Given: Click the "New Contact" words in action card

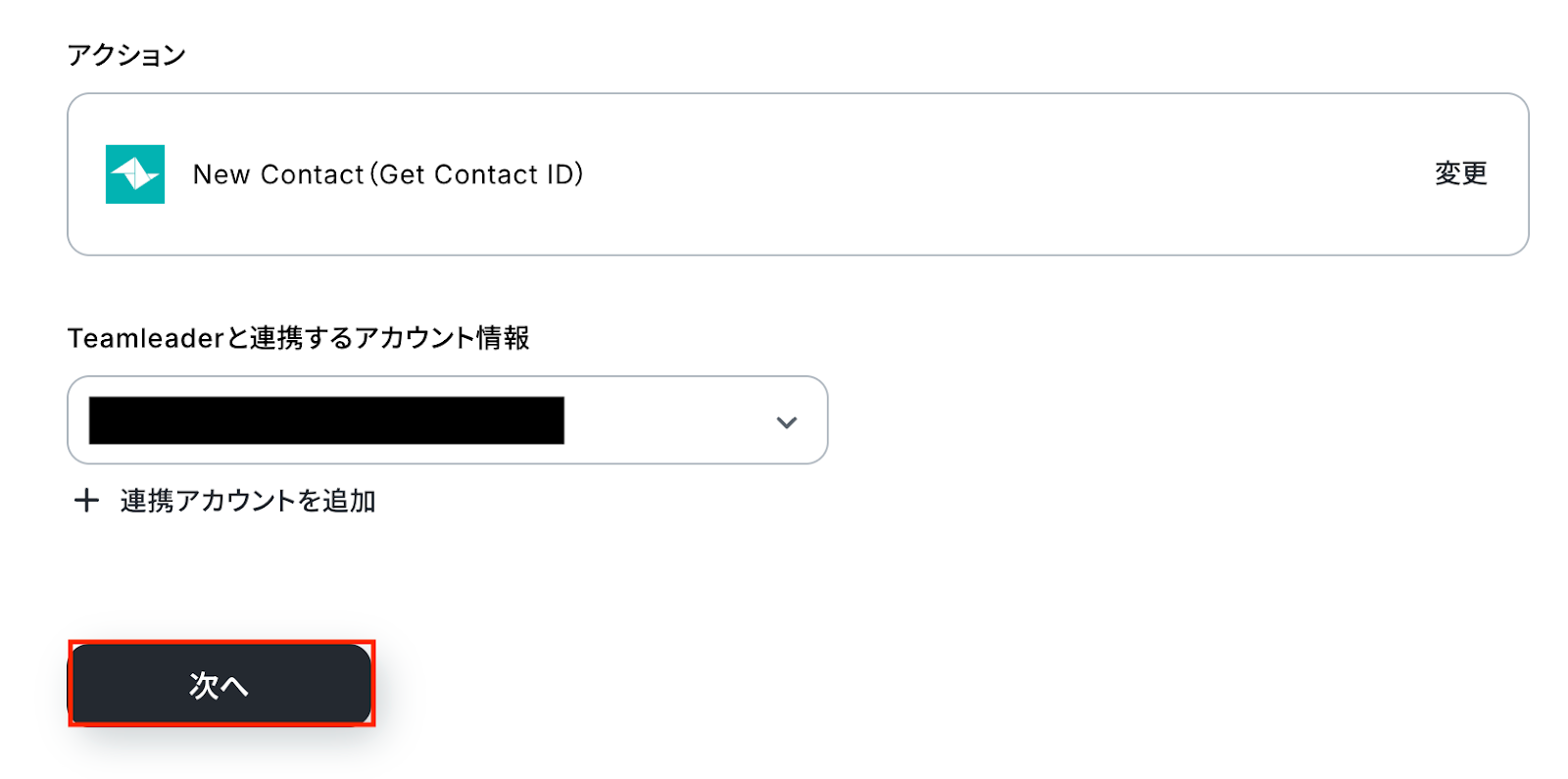Looking at the screenshot, I should 278,174.
